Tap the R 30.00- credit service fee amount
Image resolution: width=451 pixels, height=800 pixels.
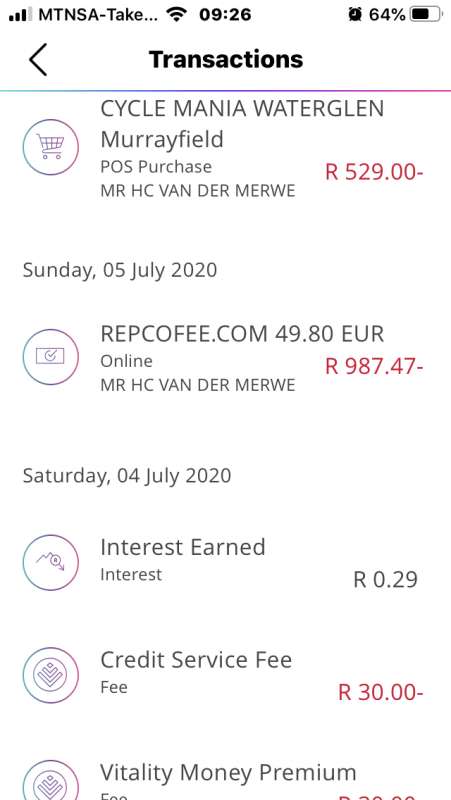coord(381,692)
